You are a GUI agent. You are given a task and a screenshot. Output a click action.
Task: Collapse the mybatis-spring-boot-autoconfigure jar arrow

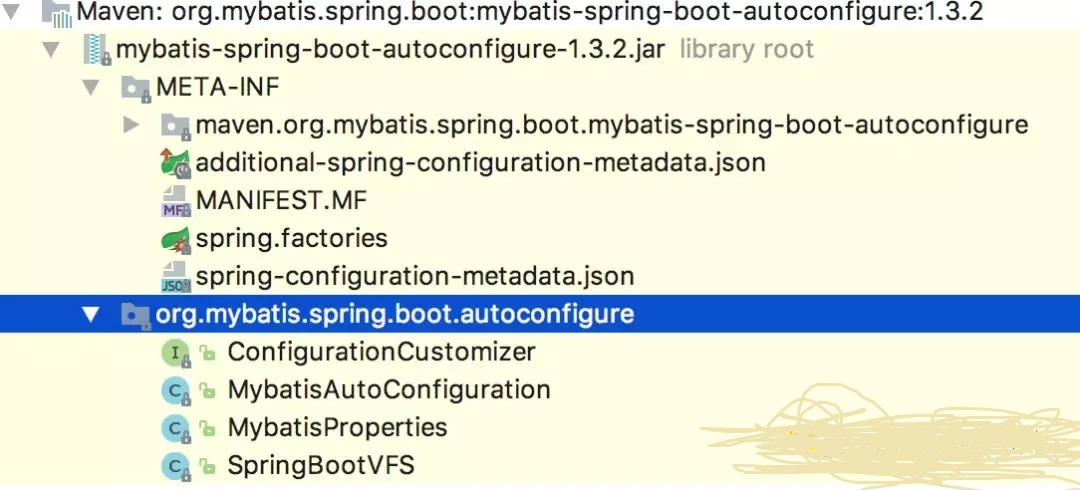52,49
